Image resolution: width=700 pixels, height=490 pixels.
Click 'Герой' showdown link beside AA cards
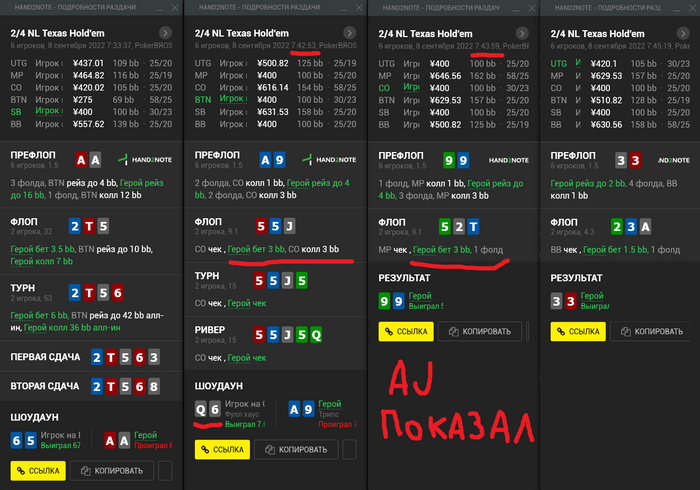pos(146,435)
